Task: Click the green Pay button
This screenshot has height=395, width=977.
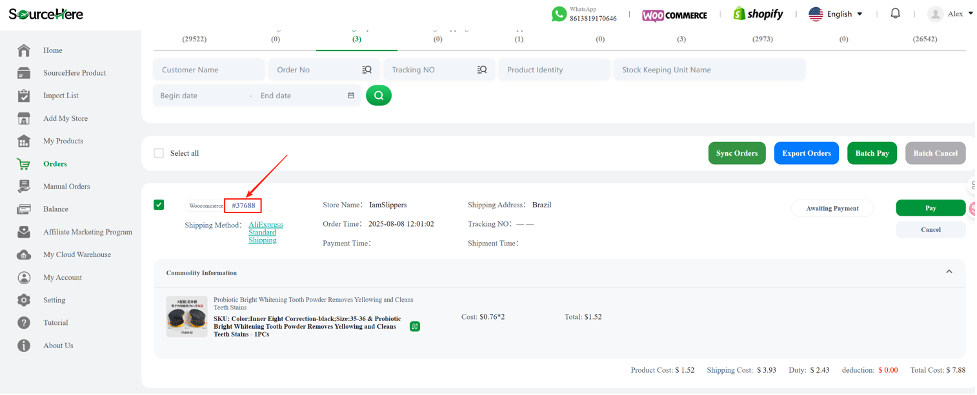Action: [x=931, y=208]
